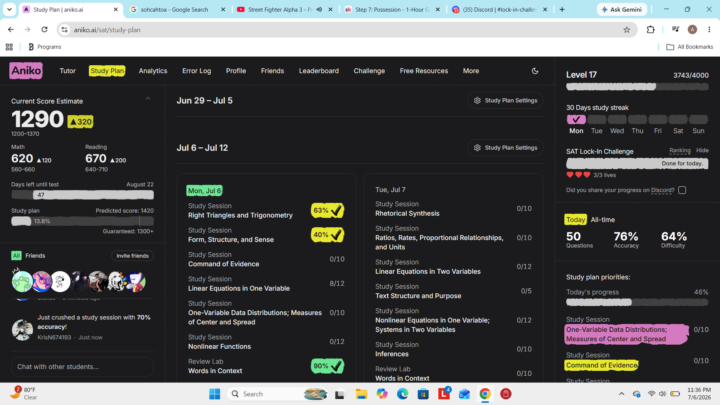Open the Analytics page
This screenshot has width=720, height=405.
(x=153, y=71)
